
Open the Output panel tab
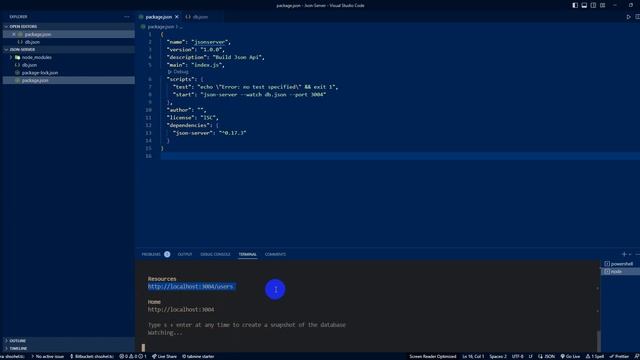point(184,254)
